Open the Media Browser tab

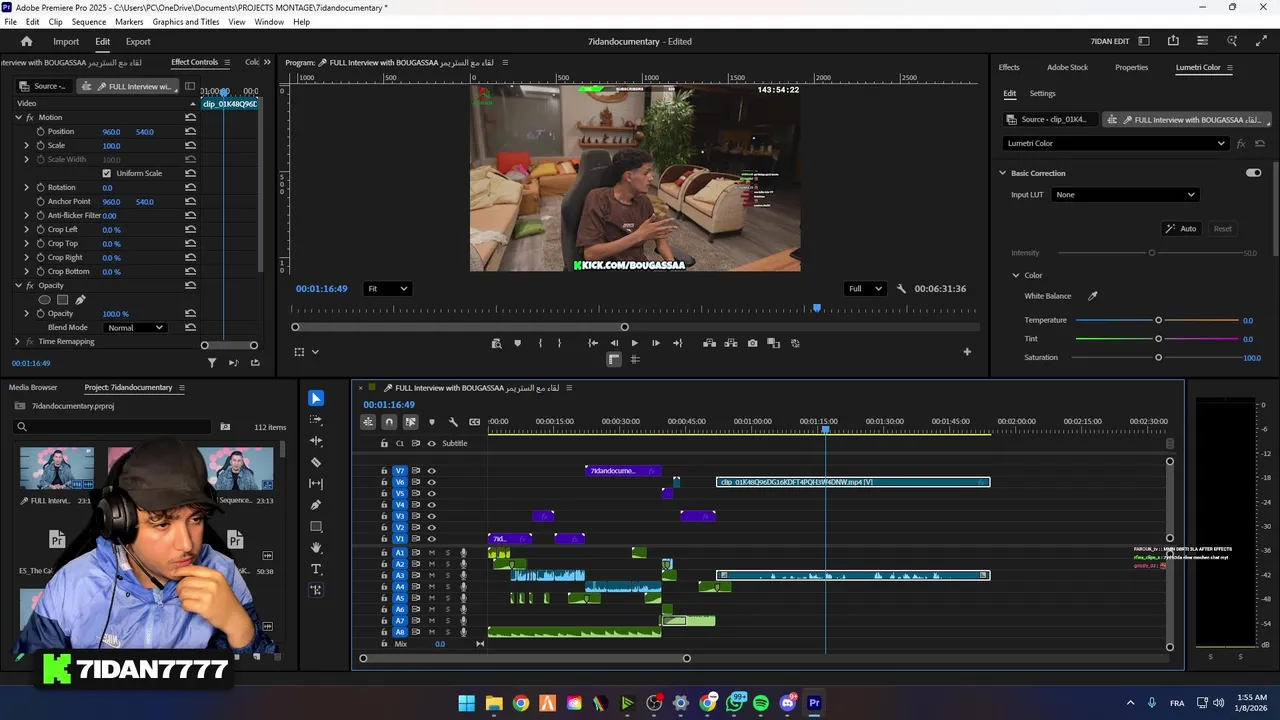pyautogui.click(x=33, y=387)
